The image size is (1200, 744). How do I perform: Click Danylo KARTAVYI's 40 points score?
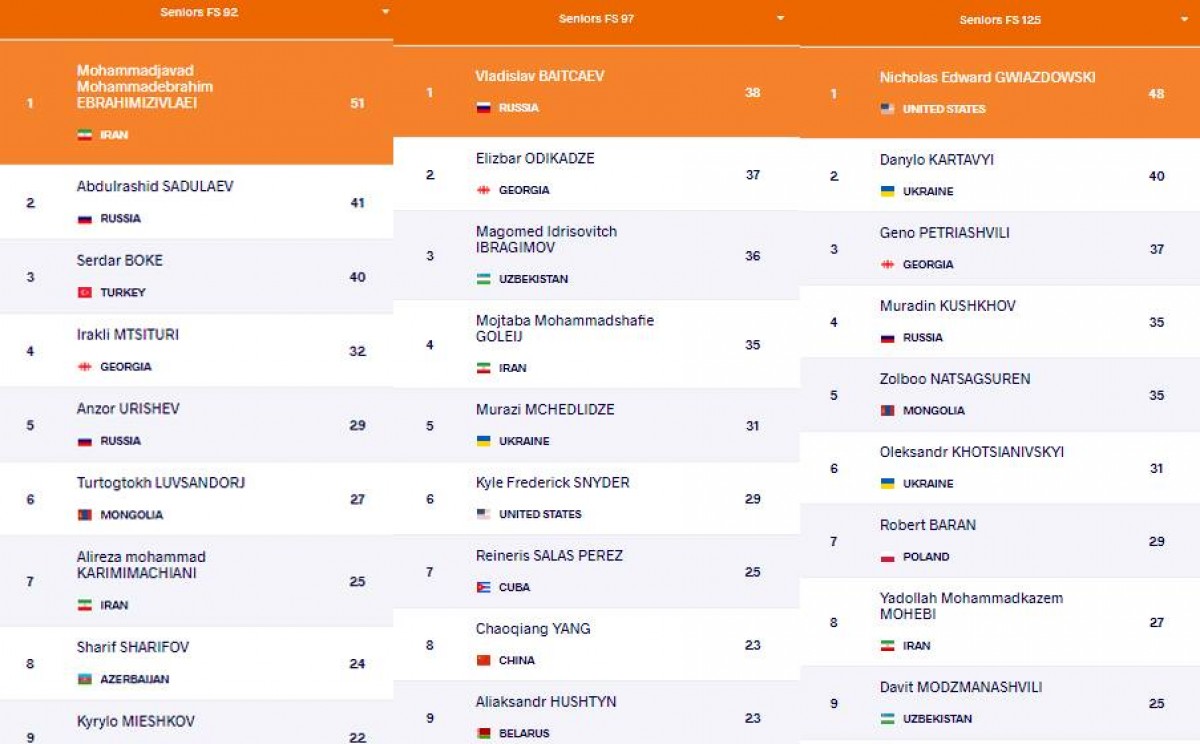tap(1156, 176)
